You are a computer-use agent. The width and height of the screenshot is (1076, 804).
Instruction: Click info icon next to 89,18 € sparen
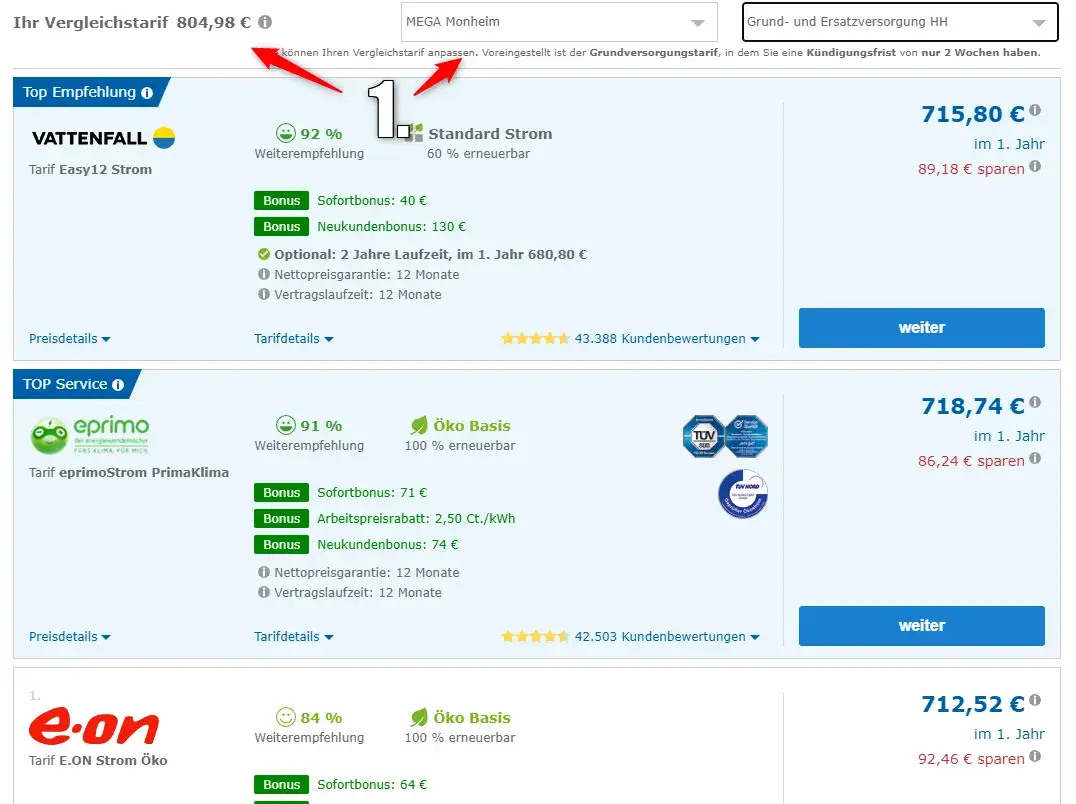[1035, 166]
